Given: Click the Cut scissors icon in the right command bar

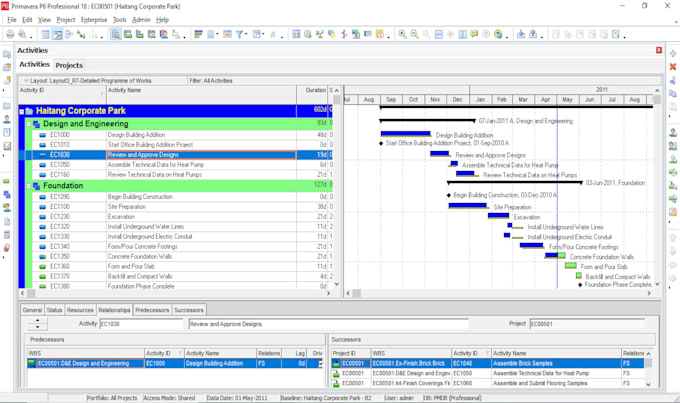Looking at the screenshot, I should click(673, 80).
